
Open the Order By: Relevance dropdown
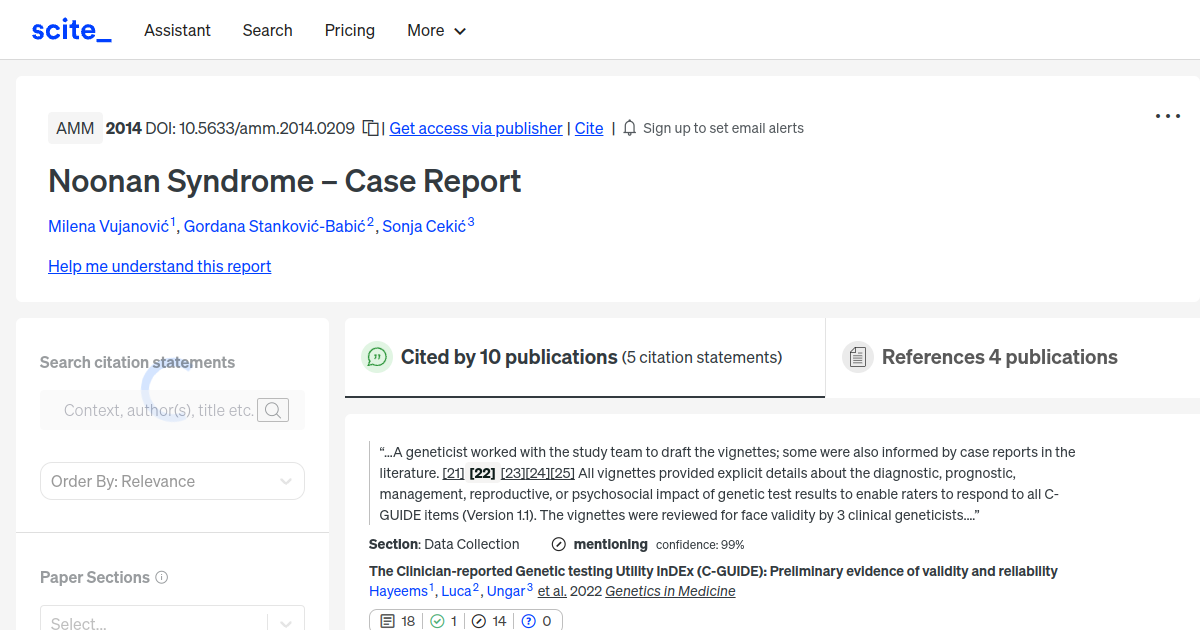pos(172,481)
